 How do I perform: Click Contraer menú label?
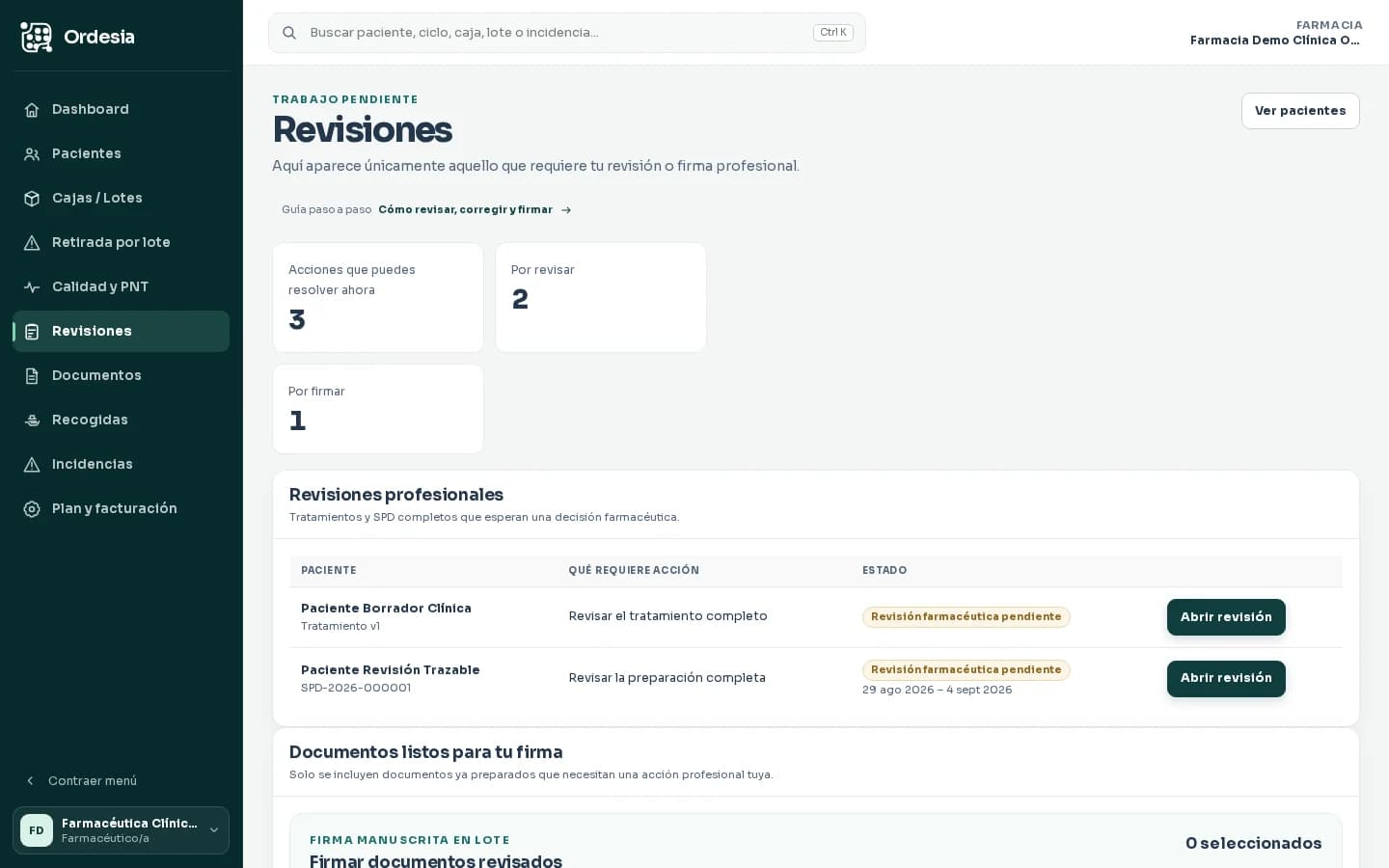click(93, 781)
